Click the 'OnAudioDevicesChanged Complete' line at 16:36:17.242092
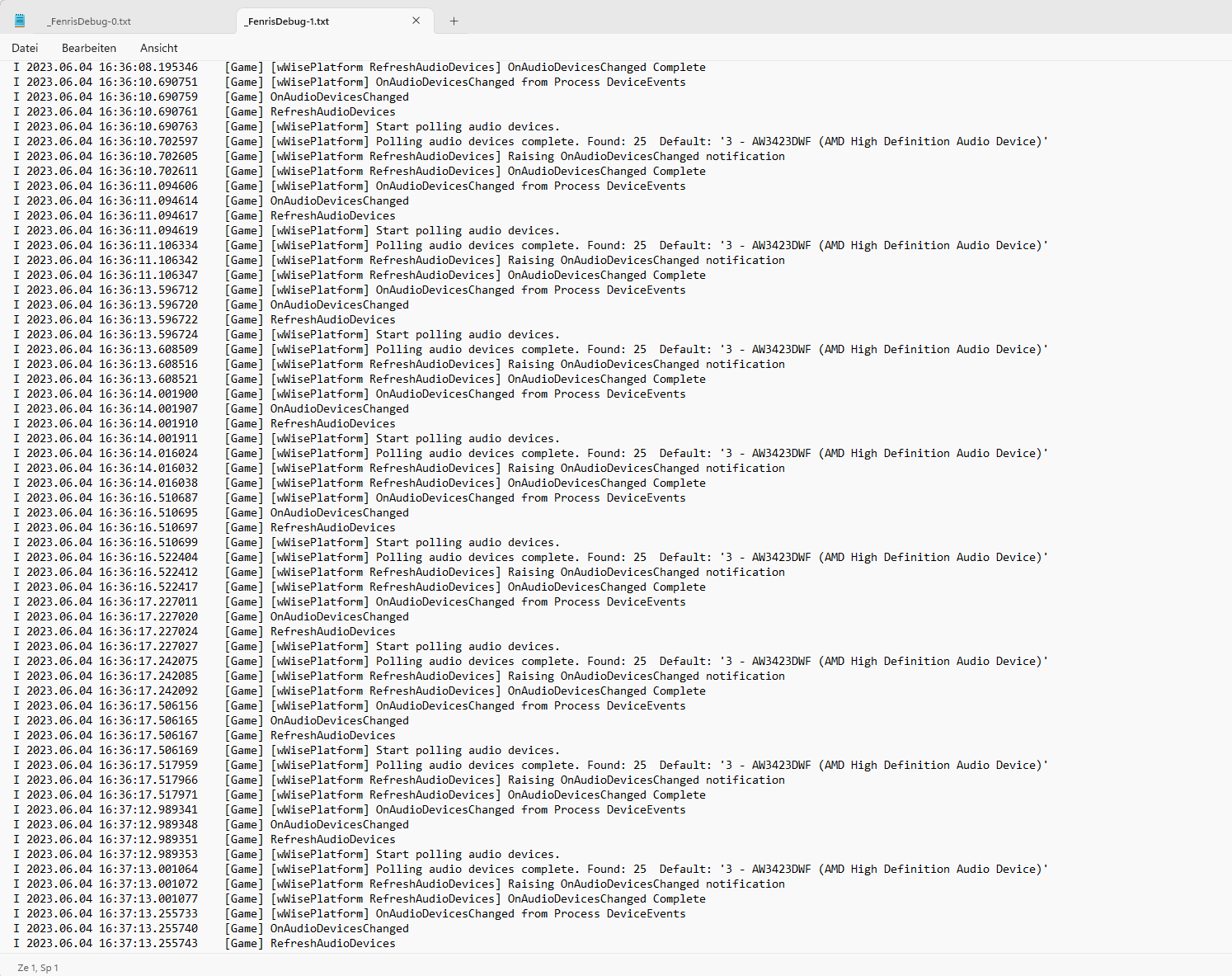Image resolution: width=1232 pixels, height=976 pixels. (360, 691)
